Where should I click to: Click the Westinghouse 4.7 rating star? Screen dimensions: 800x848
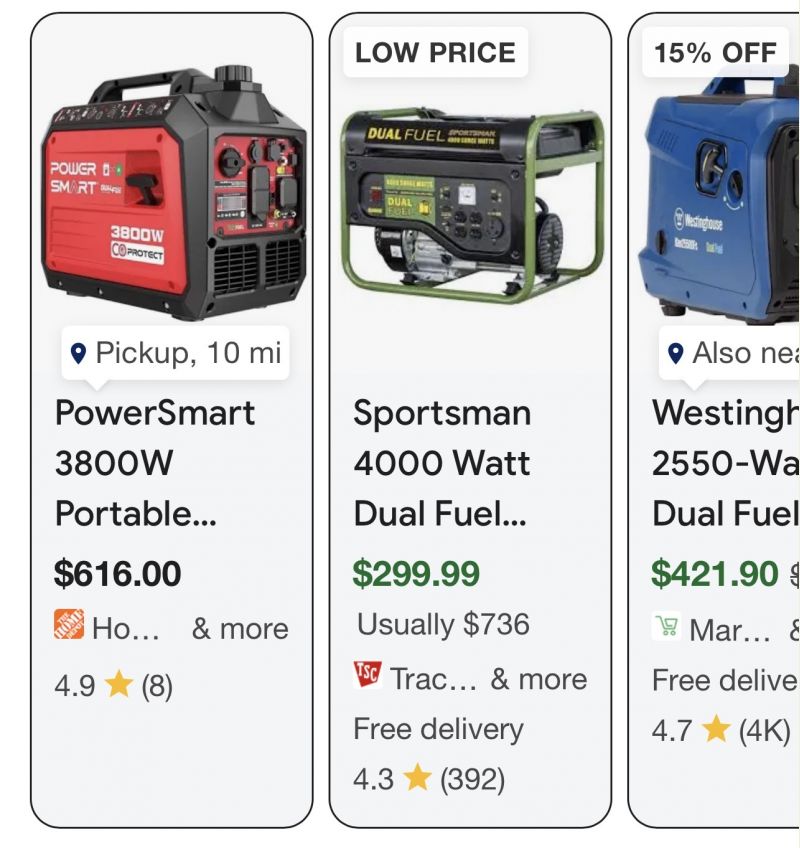(716, 729)
